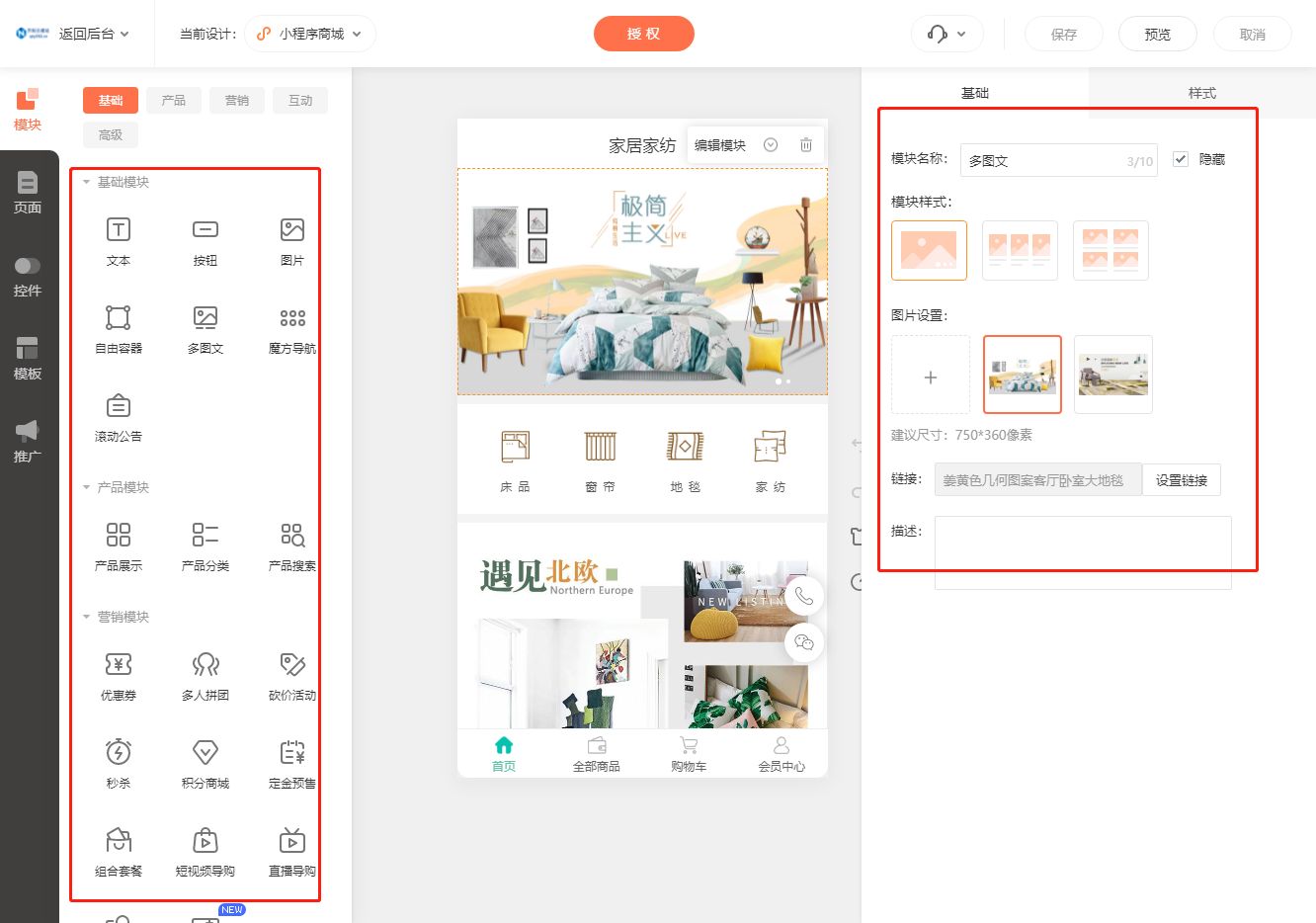Collapse the 营销模块 section
1316x923 pixels.
(x=85, y=616)
